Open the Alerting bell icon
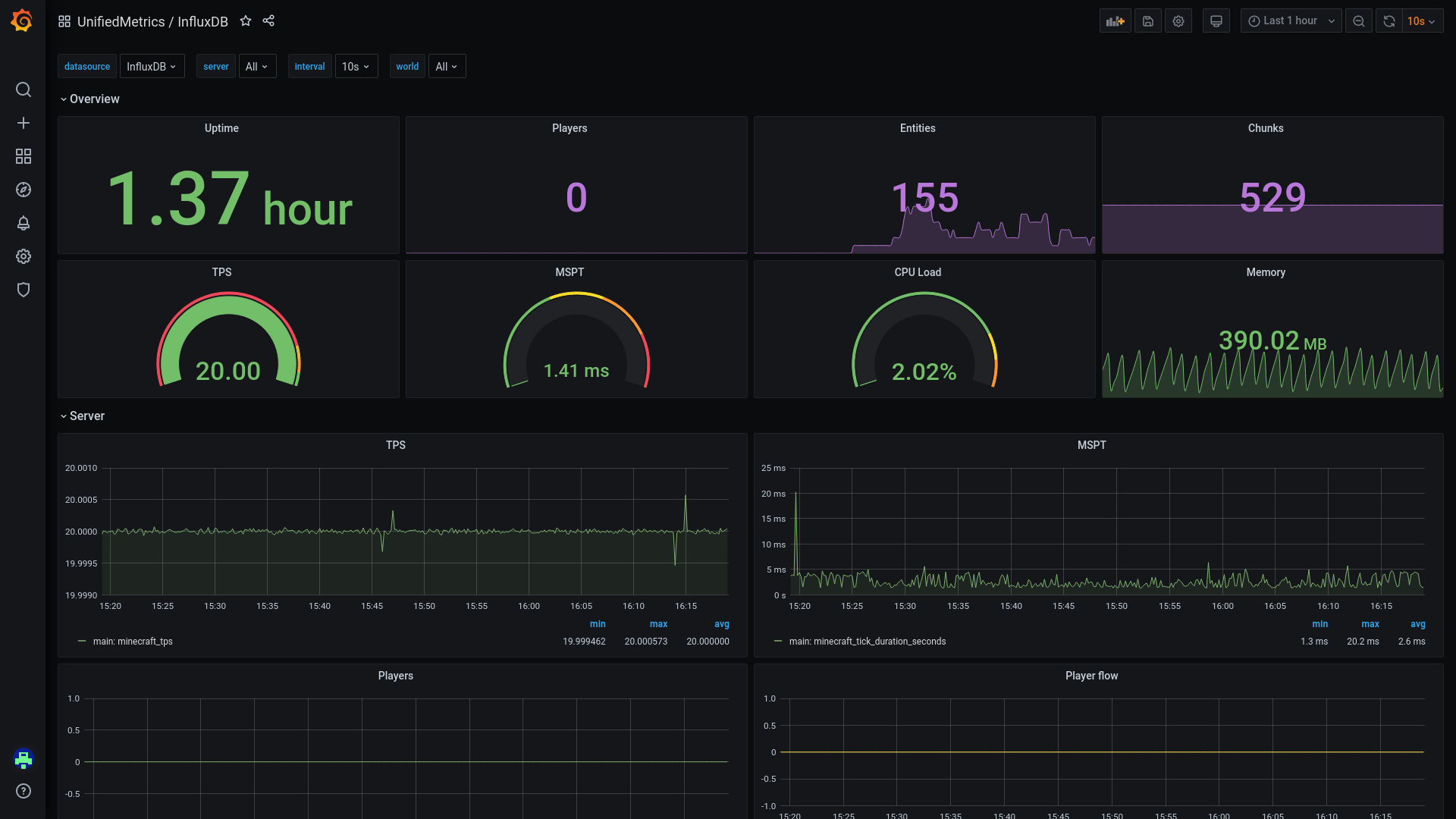The image size is (1456, 819). point(24,223)
